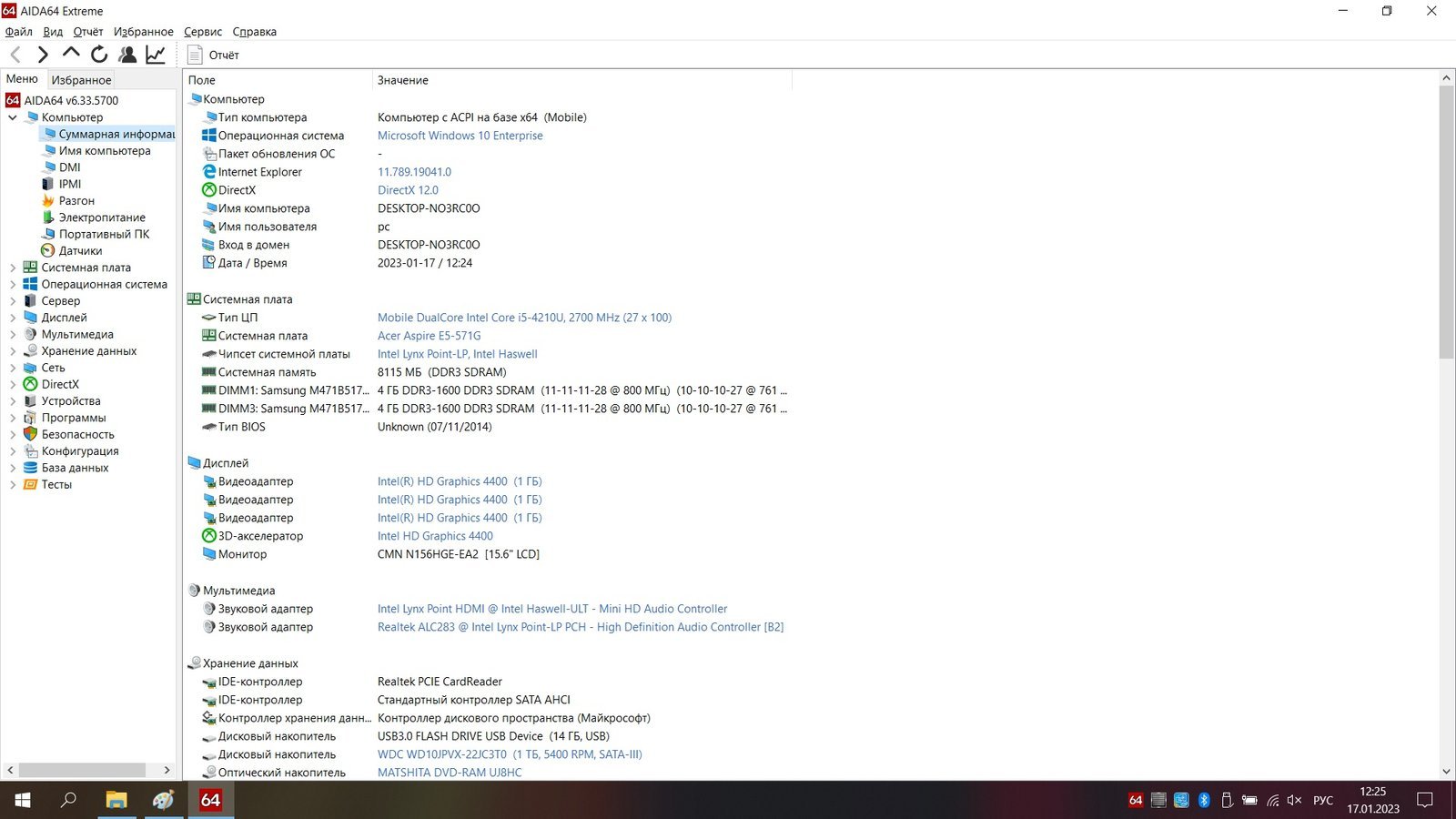Click the muted volume tray icon

(x=1295, y=800)
